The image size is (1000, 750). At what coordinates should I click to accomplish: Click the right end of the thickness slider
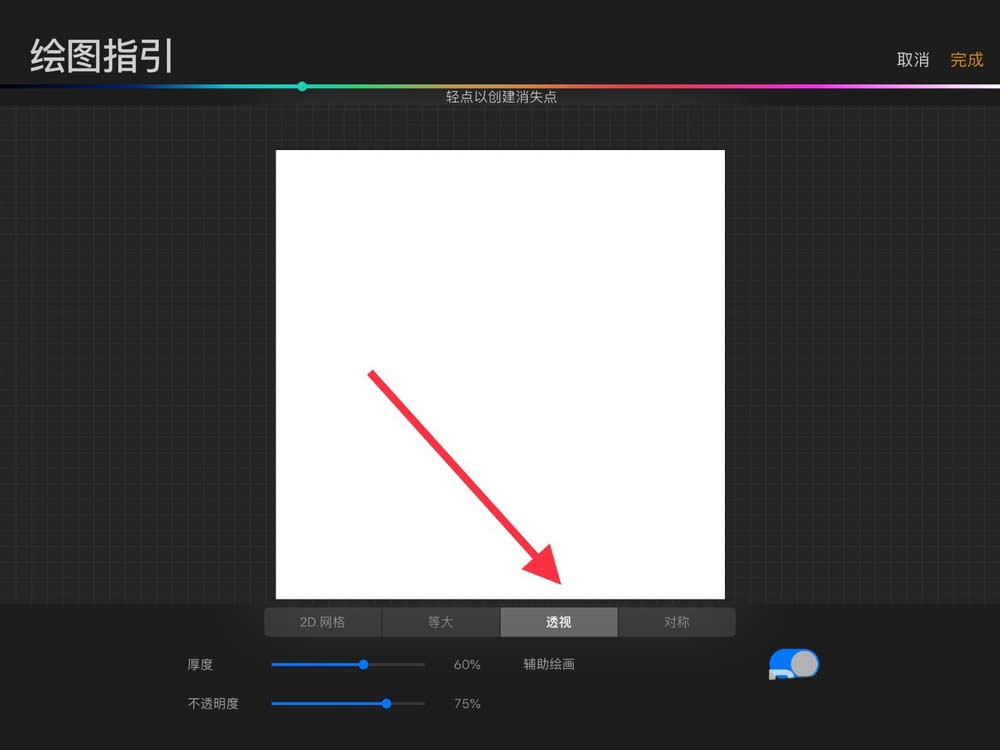click(424, 664)
